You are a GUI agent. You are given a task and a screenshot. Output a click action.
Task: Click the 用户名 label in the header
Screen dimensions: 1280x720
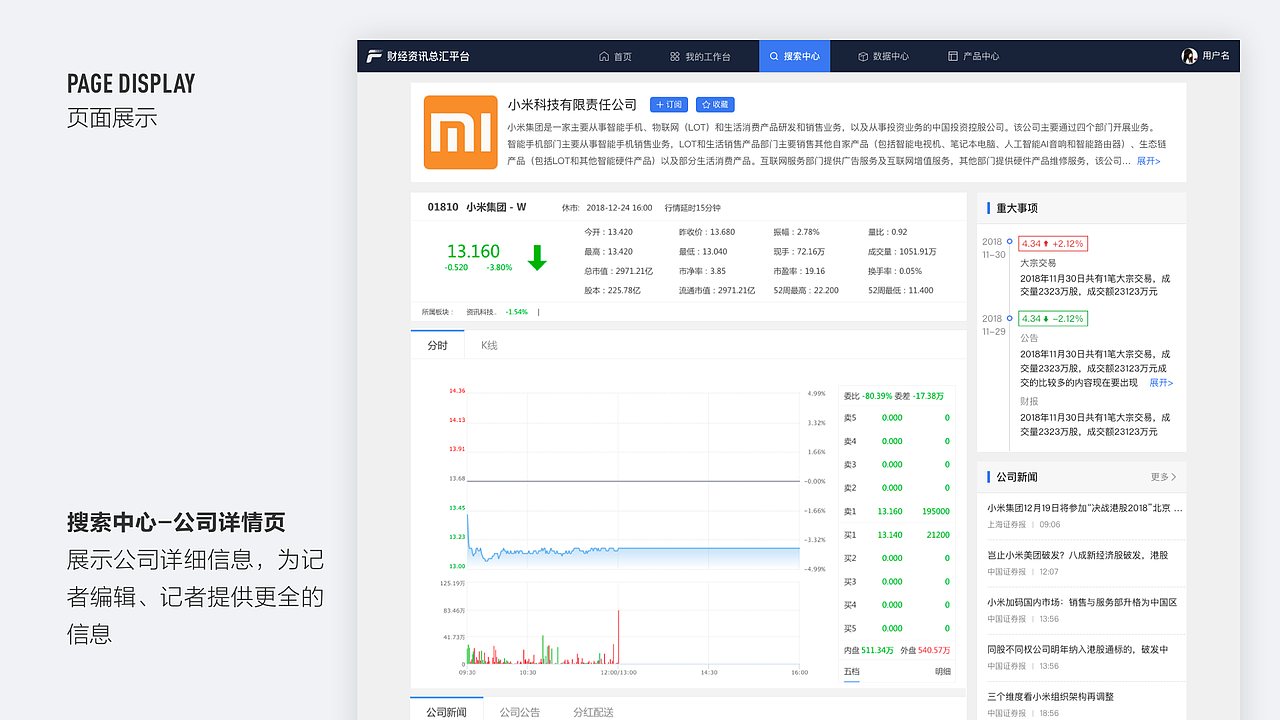click(1216, 56)
